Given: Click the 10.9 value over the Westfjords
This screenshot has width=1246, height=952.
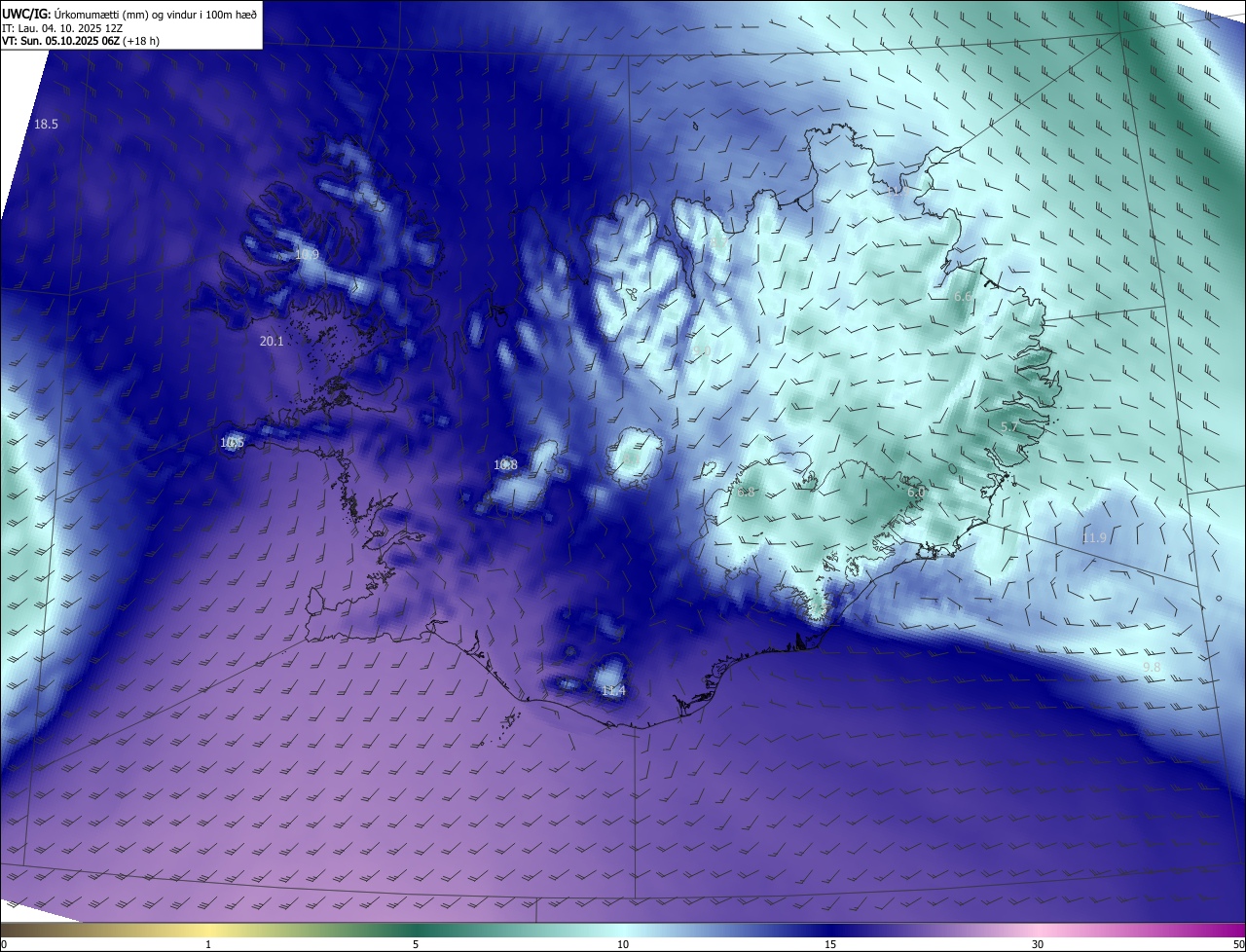Looking at the screenshot, I should tap(307, 255).
